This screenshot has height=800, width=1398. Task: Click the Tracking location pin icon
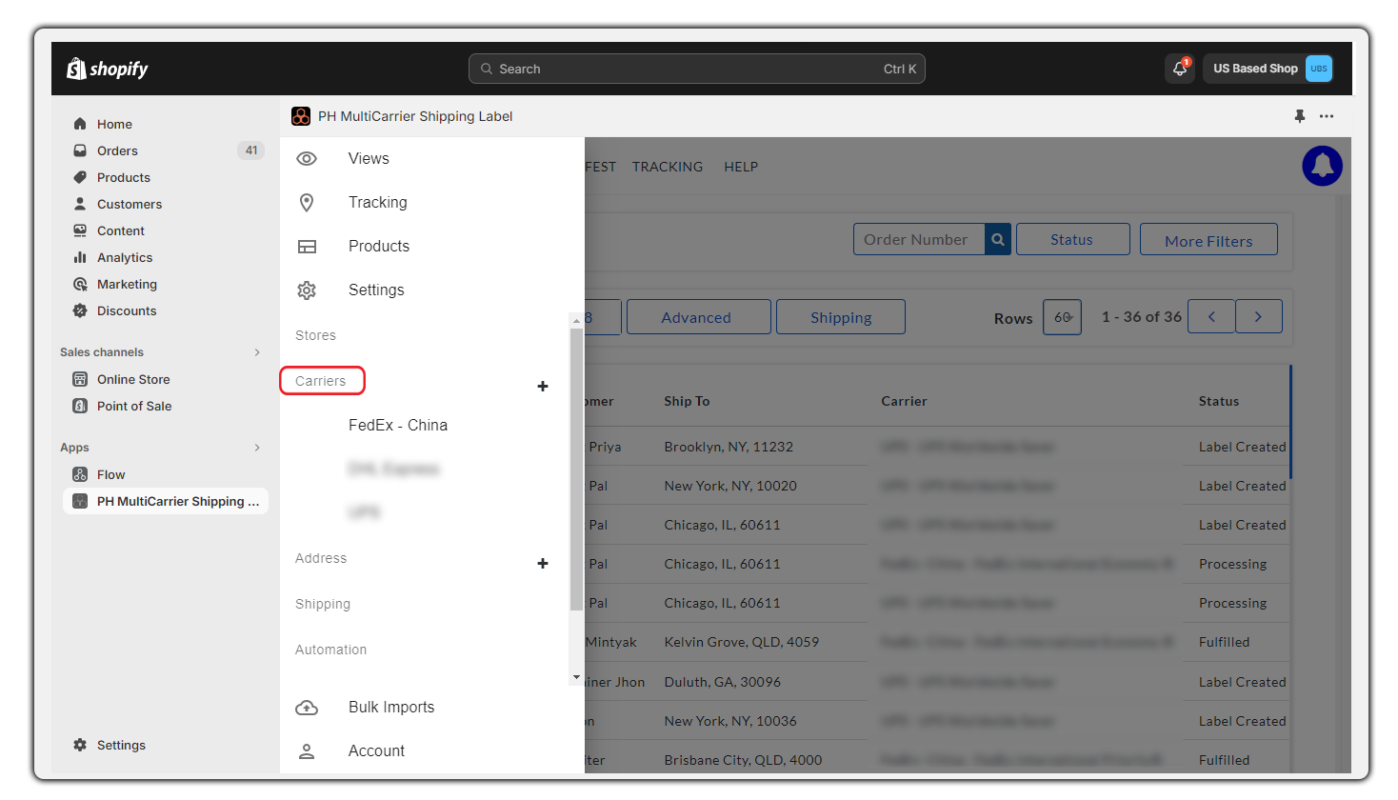pyautogui.click(x=307, y=202)
